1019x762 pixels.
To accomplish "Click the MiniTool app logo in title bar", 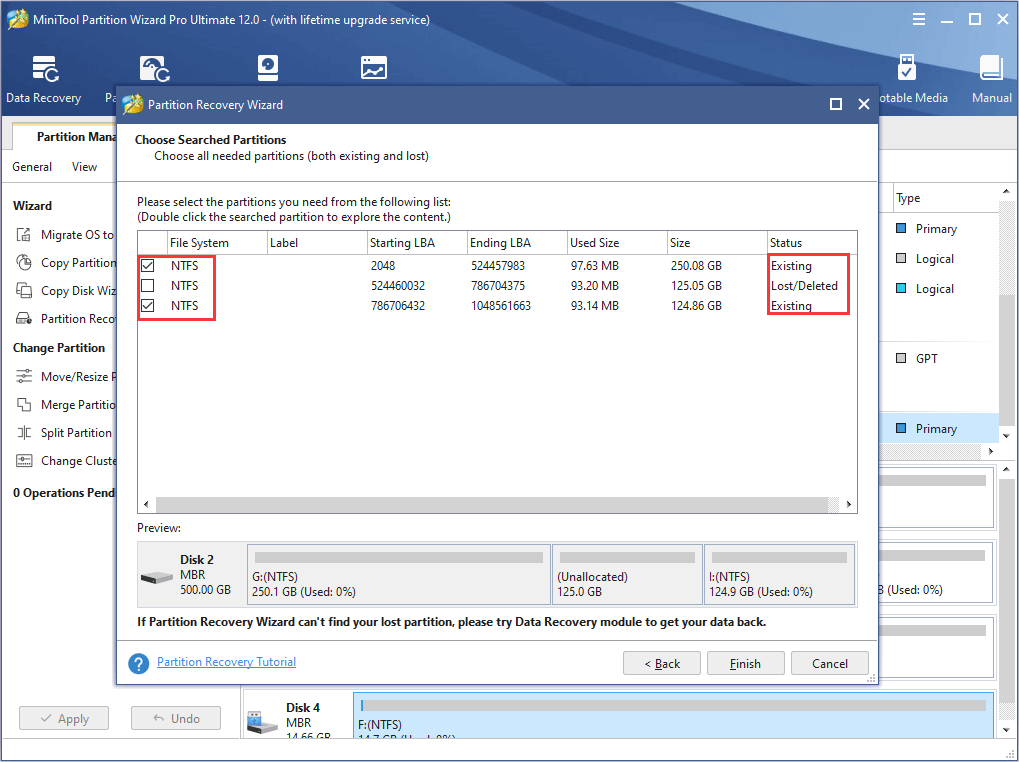I will (18, 19).
